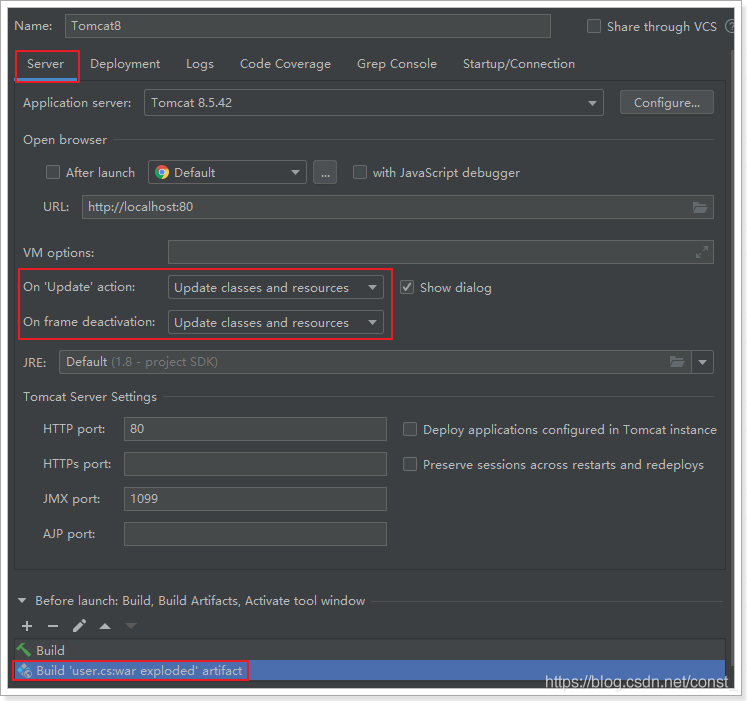Open the On frame deactivation dropdown
The height and width of the screenshot is (701, 747).
click(276, 323)
